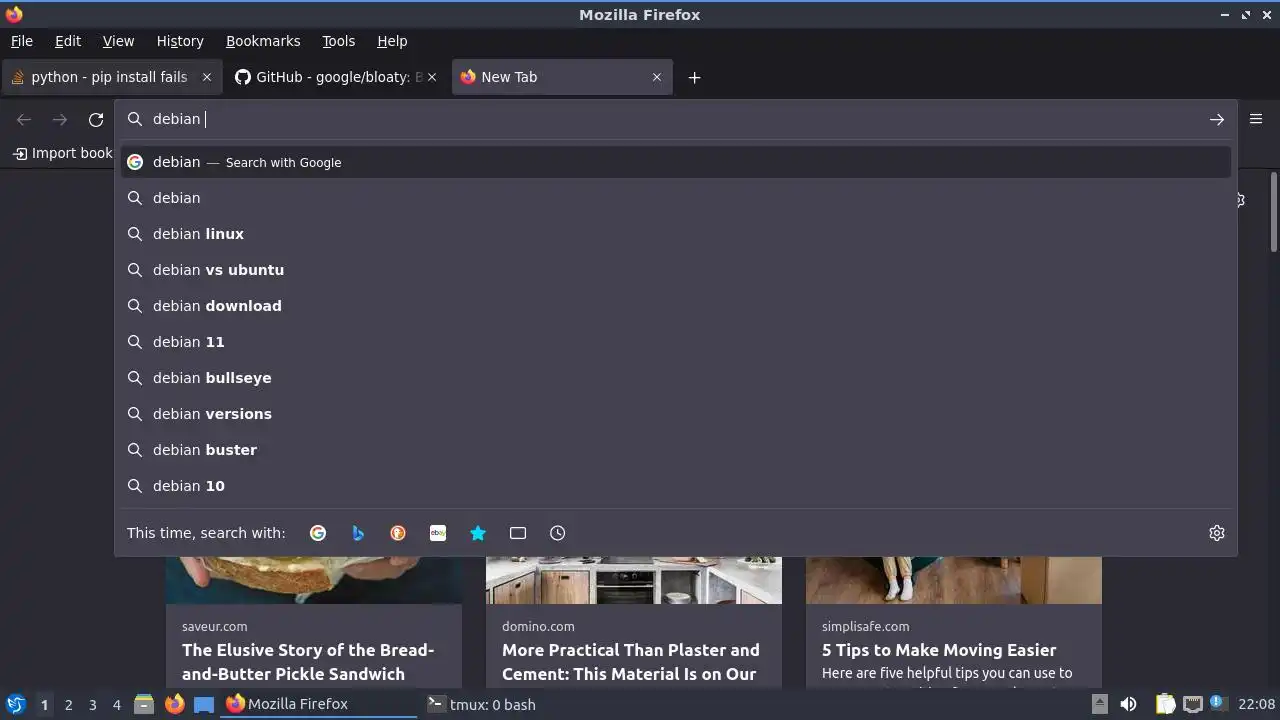The image size is (1280, 720).
Task: Open file manager from taskbar
Action: [x=144, y=704]
